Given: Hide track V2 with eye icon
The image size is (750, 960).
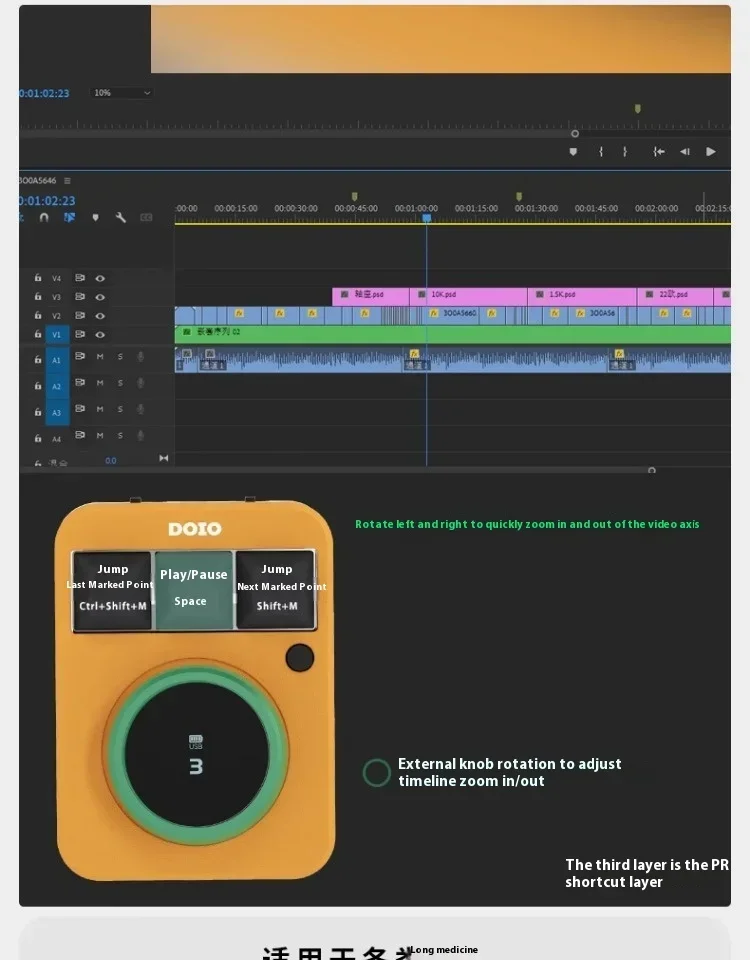Looking at the screenshot, I should (100, 316).
